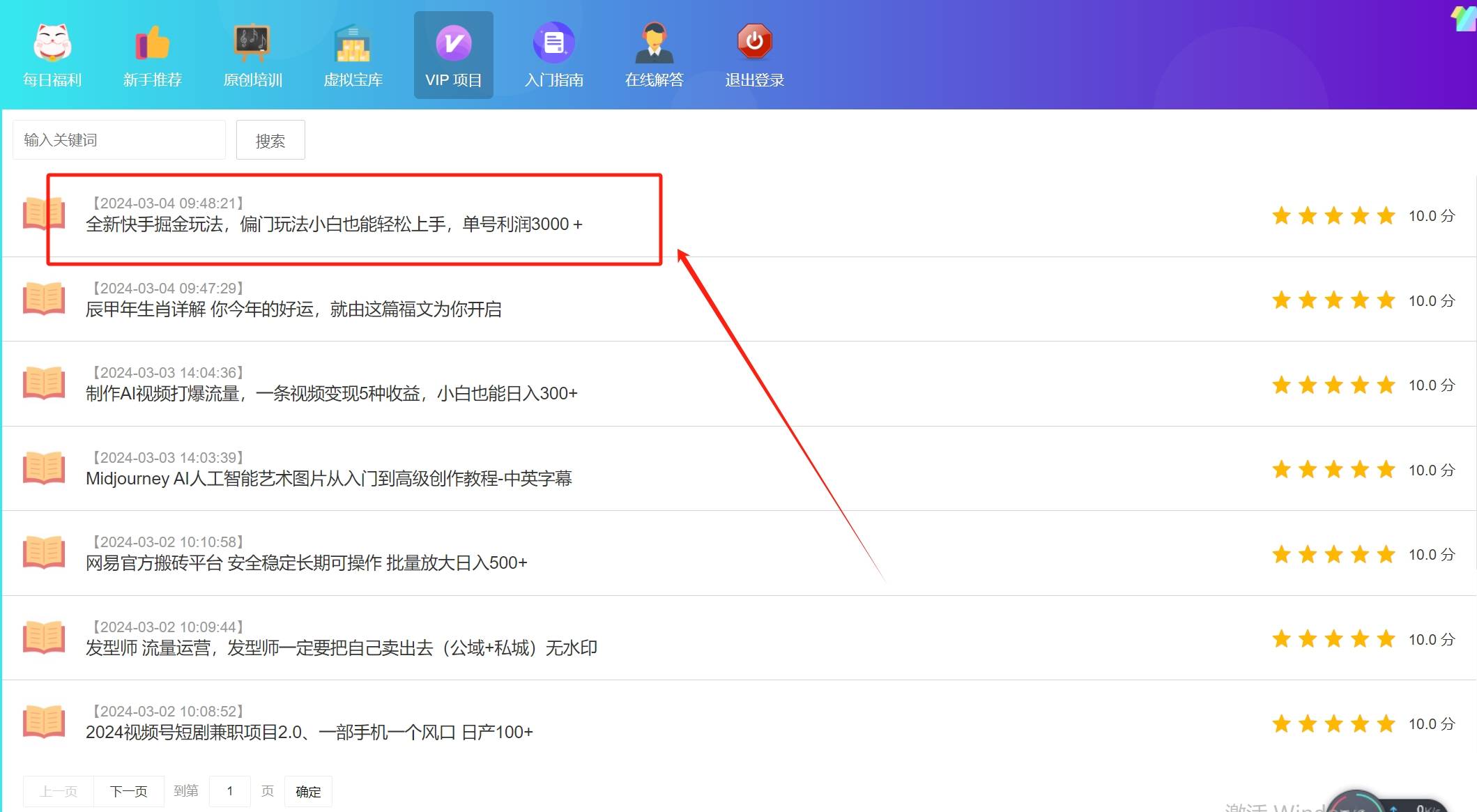Click the timestamp 2024-03-02 10:10:58
The width and height of the screenshot is (1477, 812).
tap(168, 542)
